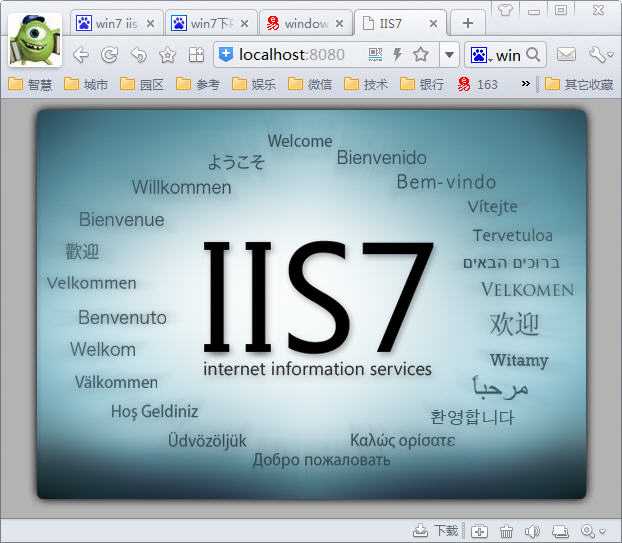
Task: Open the wrench tools menu
Action: [x=601, y=55]
